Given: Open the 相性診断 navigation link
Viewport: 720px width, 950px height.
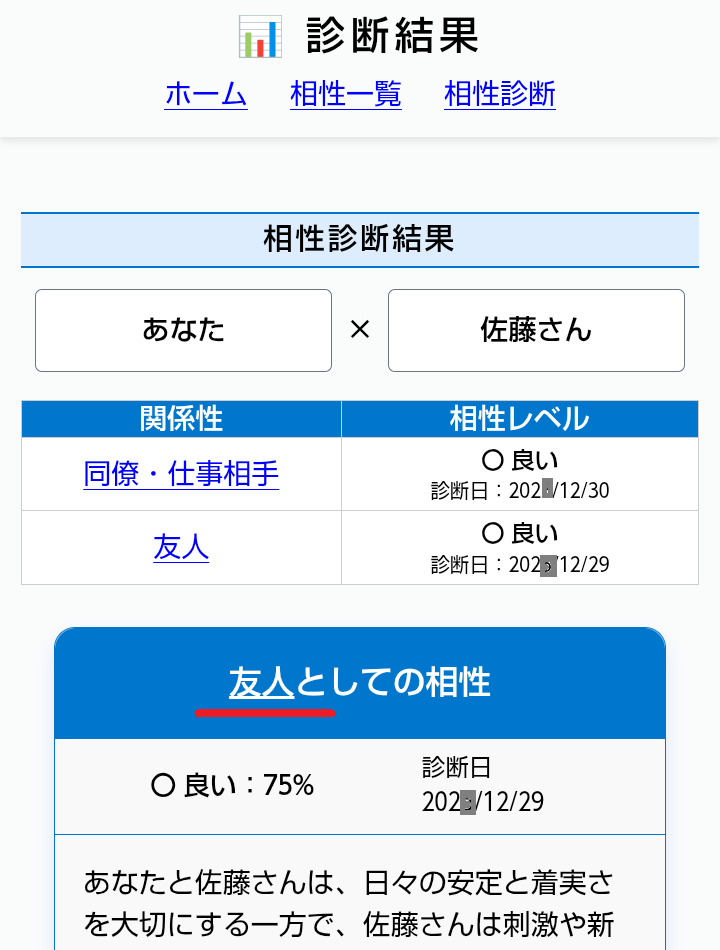Looking at the screenshot, I should pyautogui.click(x=500, y=94).
